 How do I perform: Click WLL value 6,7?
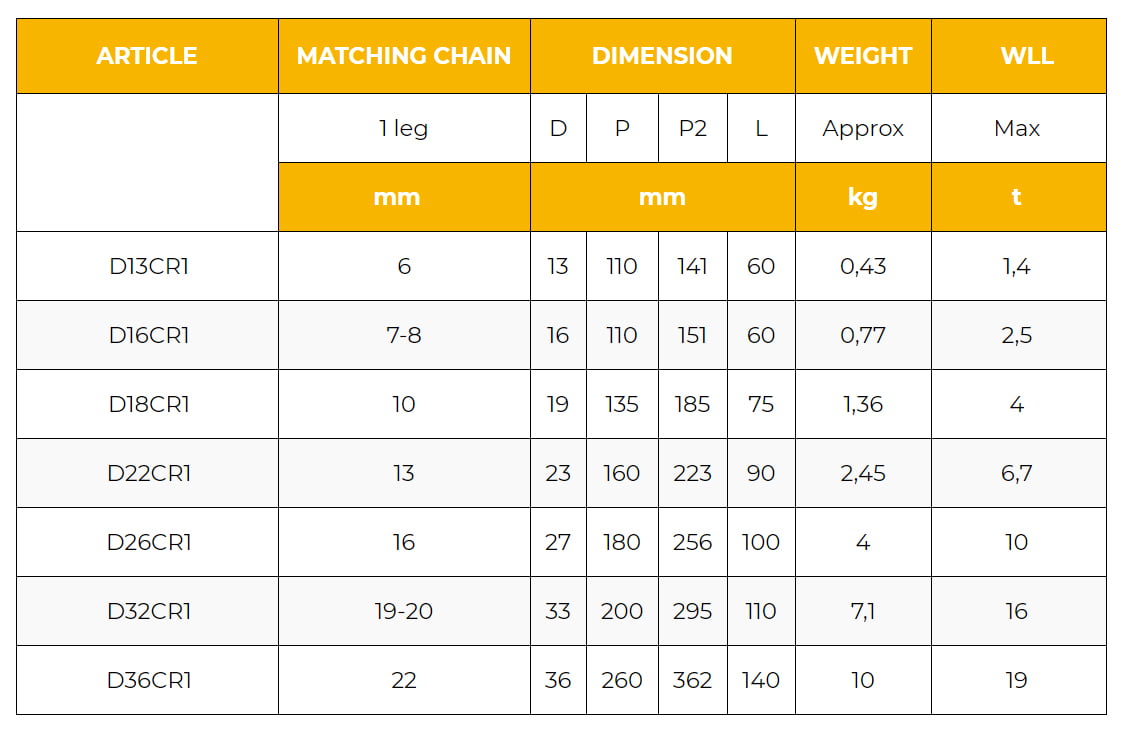pyautogui.click(x=1017, y=474)
